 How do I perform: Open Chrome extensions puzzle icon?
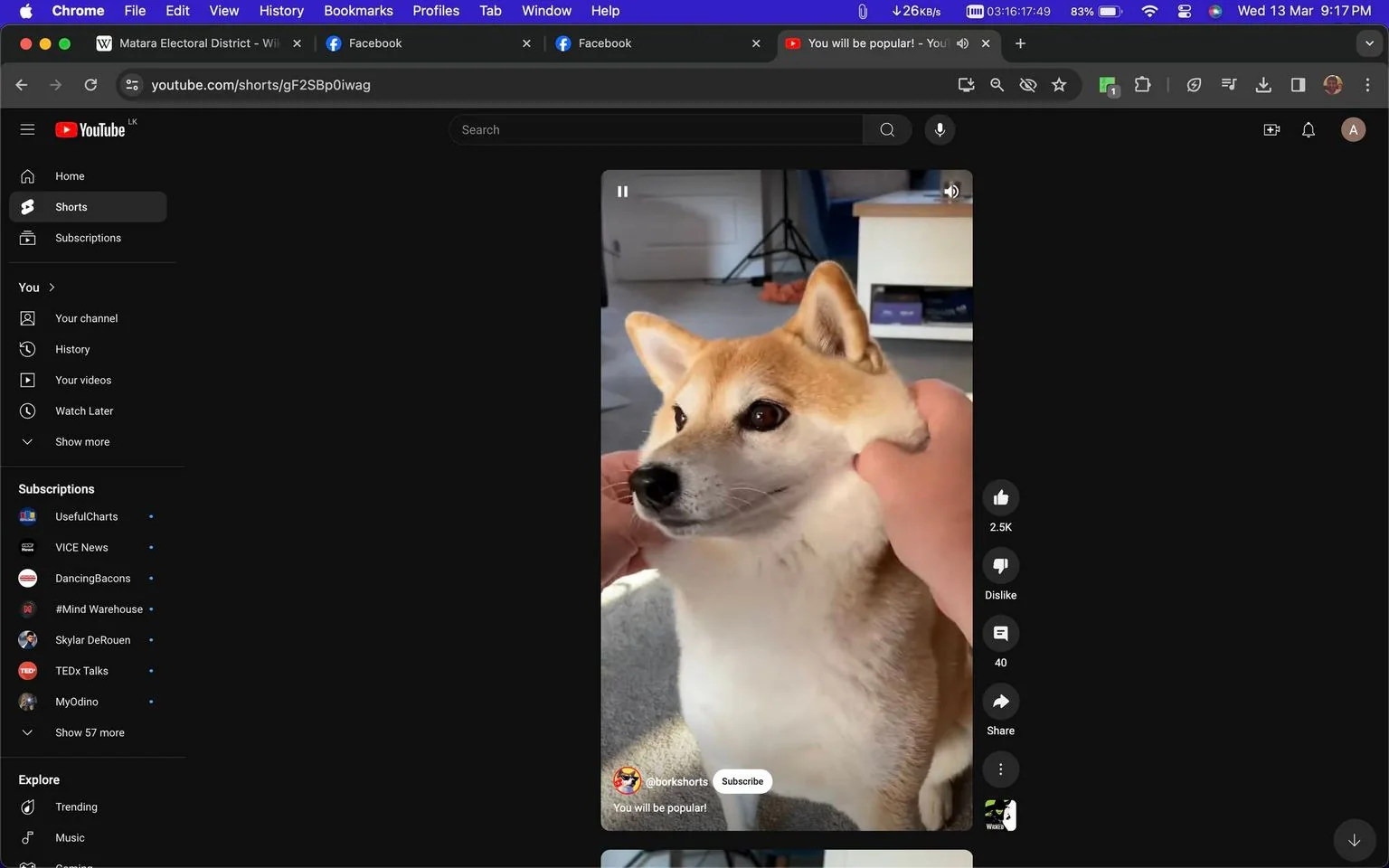point(1142,85)
